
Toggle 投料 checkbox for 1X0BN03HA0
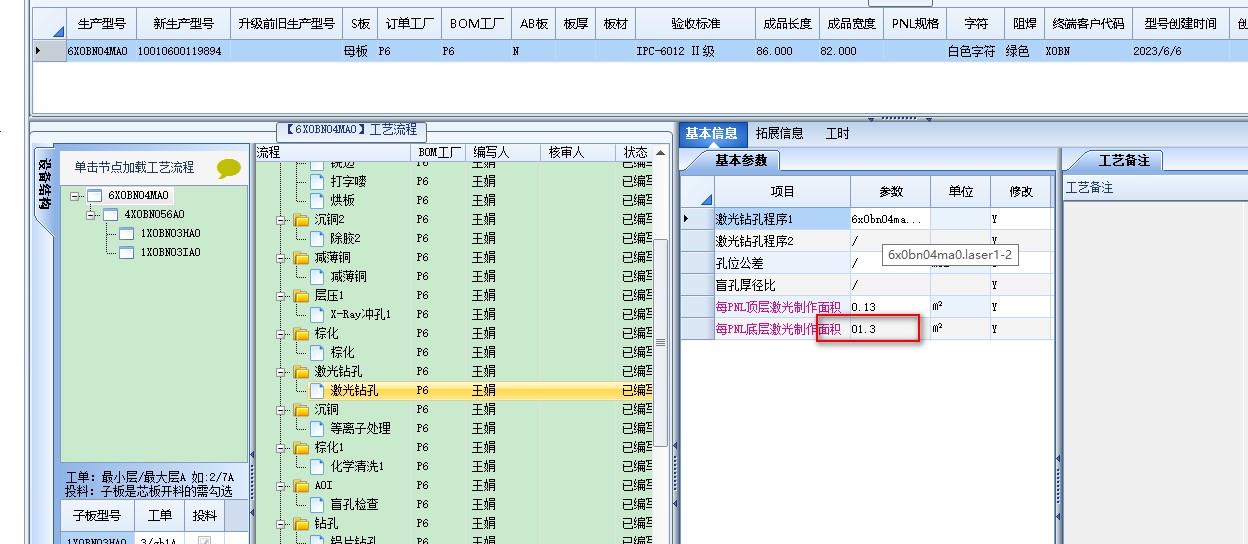point(204,540)
